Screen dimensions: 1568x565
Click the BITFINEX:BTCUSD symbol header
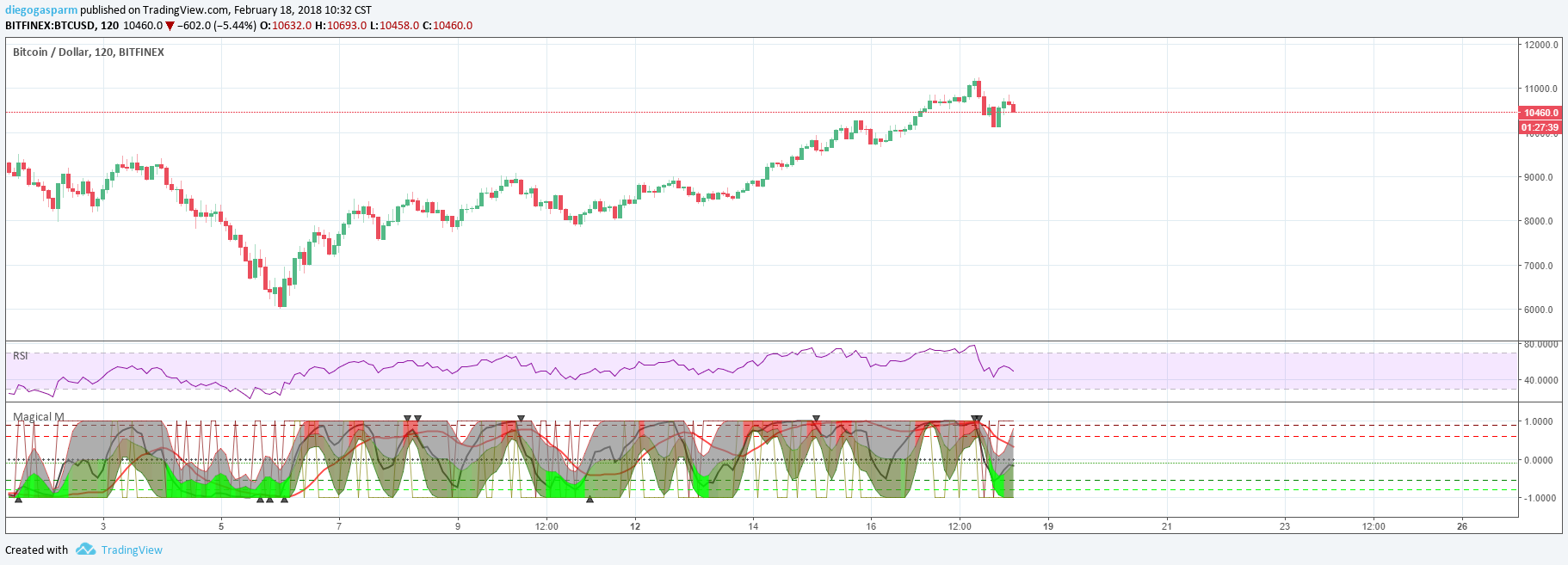click(51, 26)
